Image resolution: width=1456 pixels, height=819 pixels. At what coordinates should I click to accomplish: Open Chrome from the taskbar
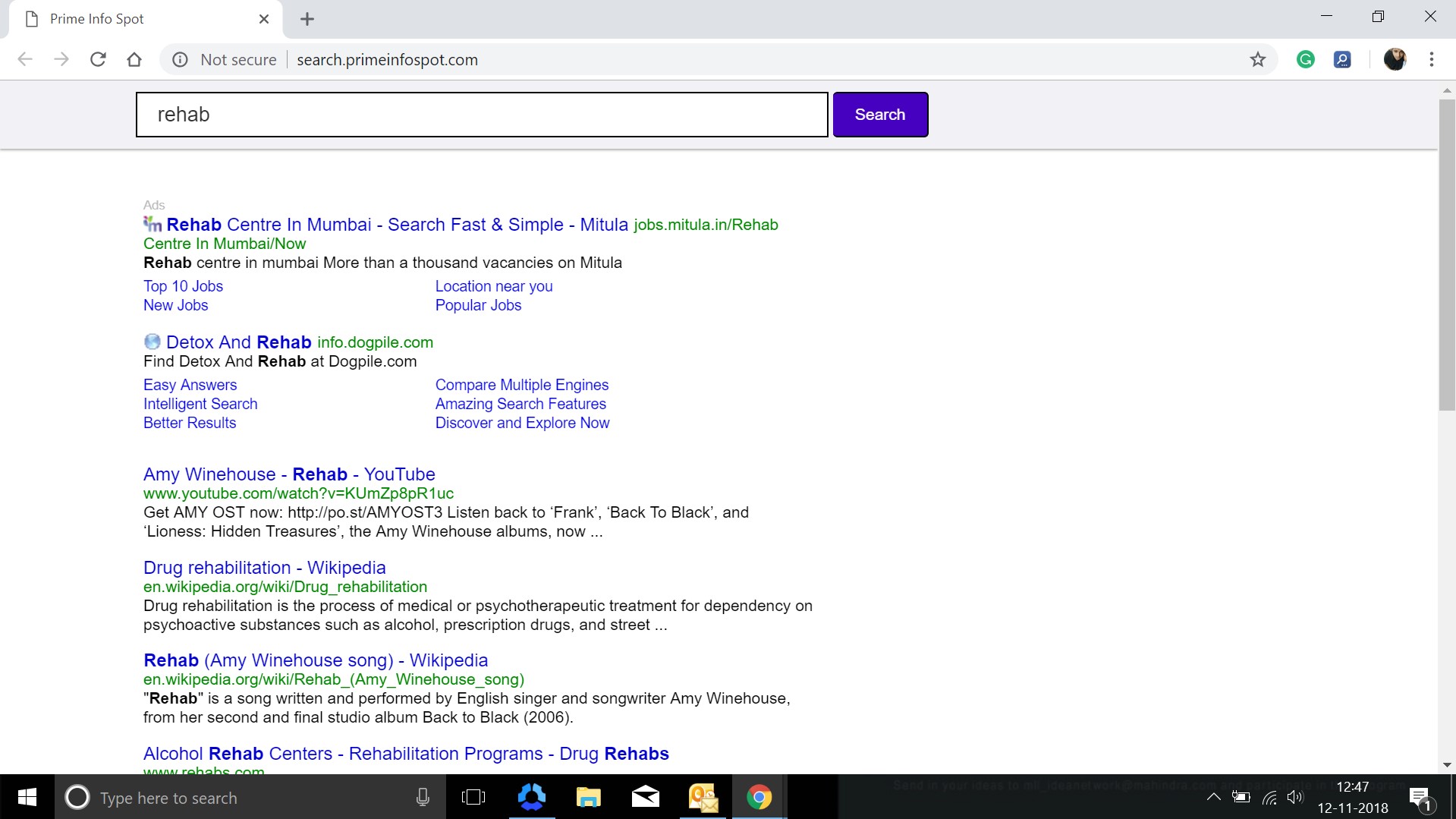759,798
